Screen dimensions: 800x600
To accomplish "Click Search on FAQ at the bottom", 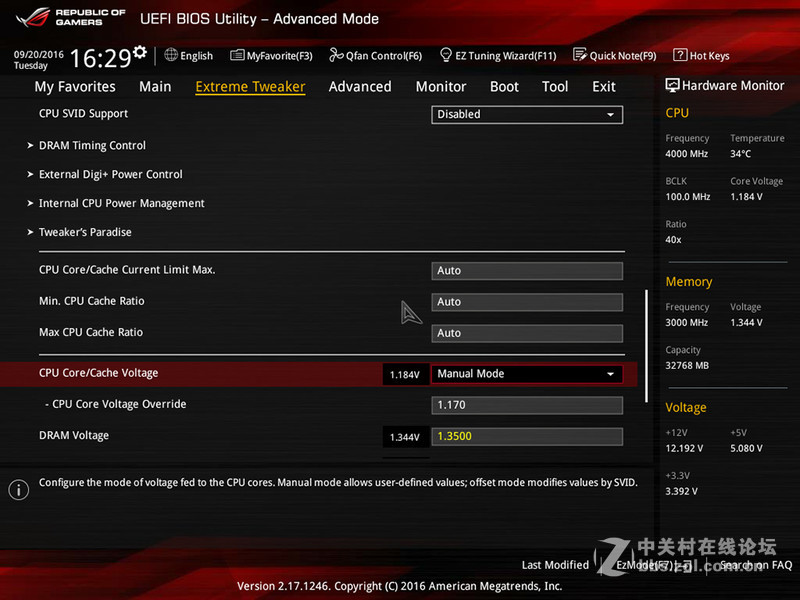I will (x=756, y=565).
